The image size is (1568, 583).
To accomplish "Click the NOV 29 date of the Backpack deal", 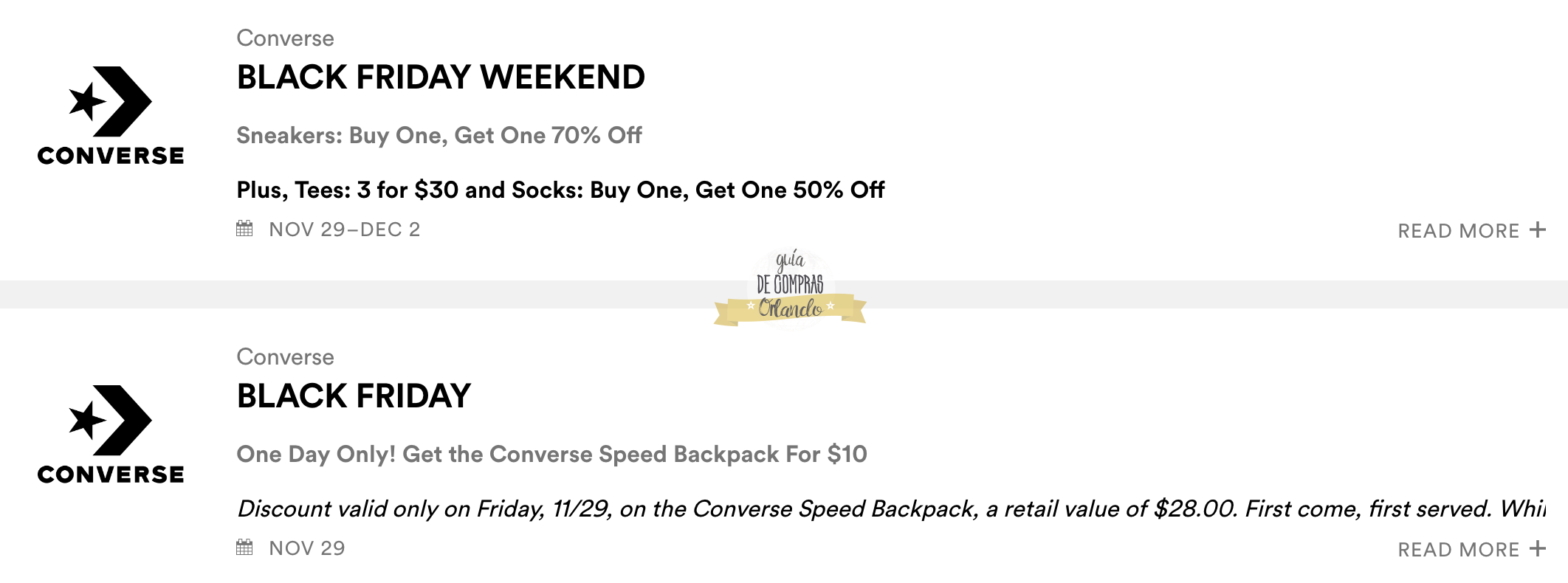I will [x=306, y=548].
